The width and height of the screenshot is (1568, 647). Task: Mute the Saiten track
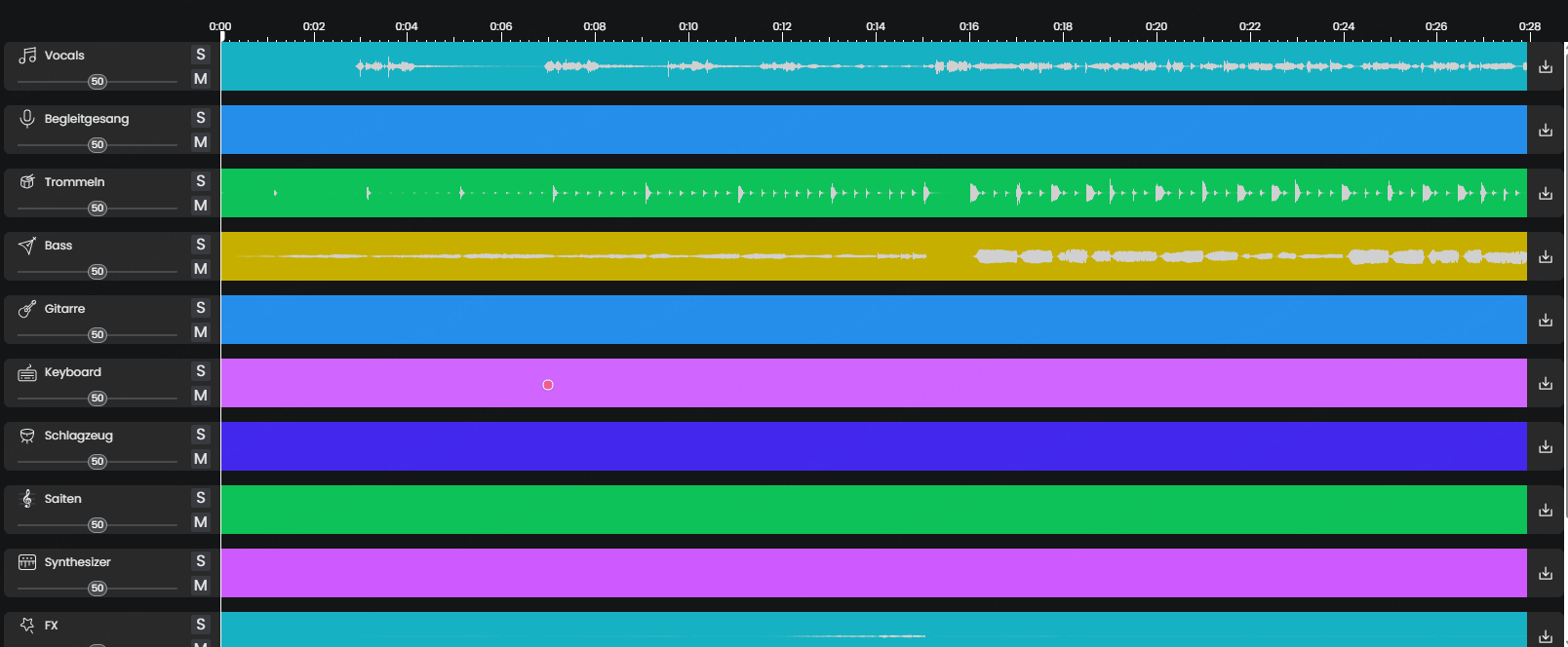(201, 522)
